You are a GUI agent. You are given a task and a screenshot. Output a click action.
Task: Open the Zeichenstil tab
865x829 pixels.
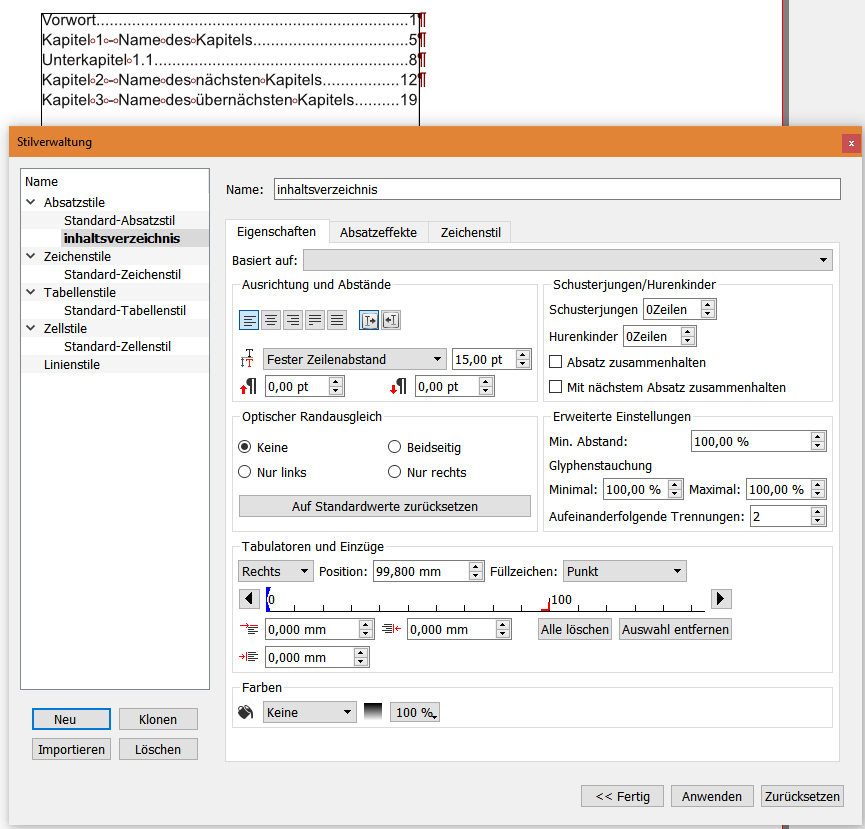pyautogui.click(x=470, y=232)
